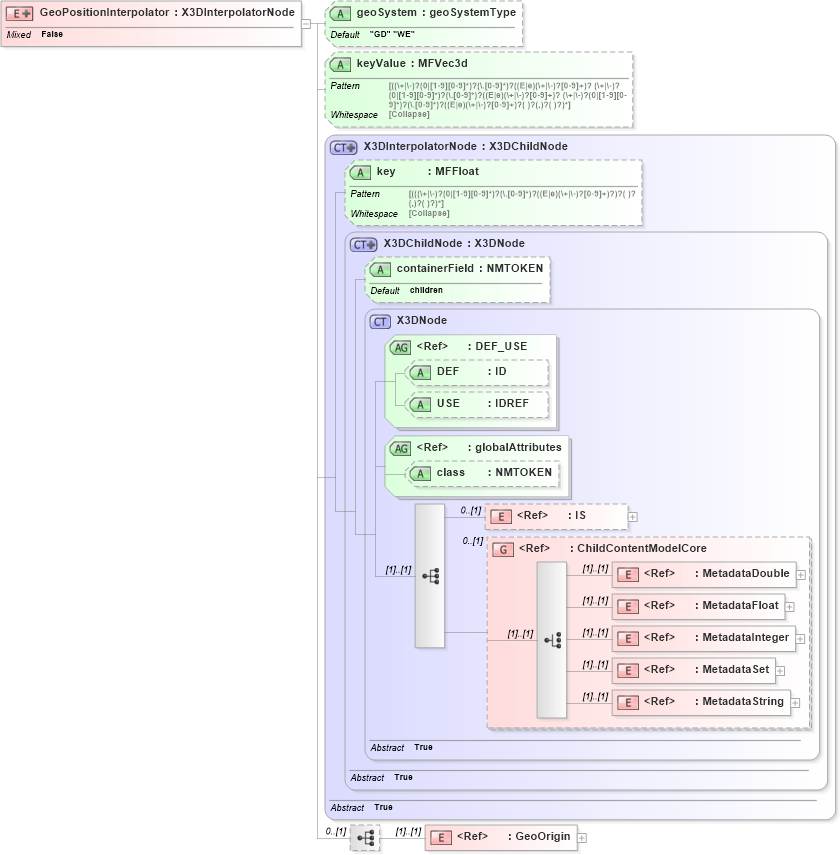Click the G icon of ChildContentModelCore
840x855 pixels.
pyautogui.click(x=503, y=550)
